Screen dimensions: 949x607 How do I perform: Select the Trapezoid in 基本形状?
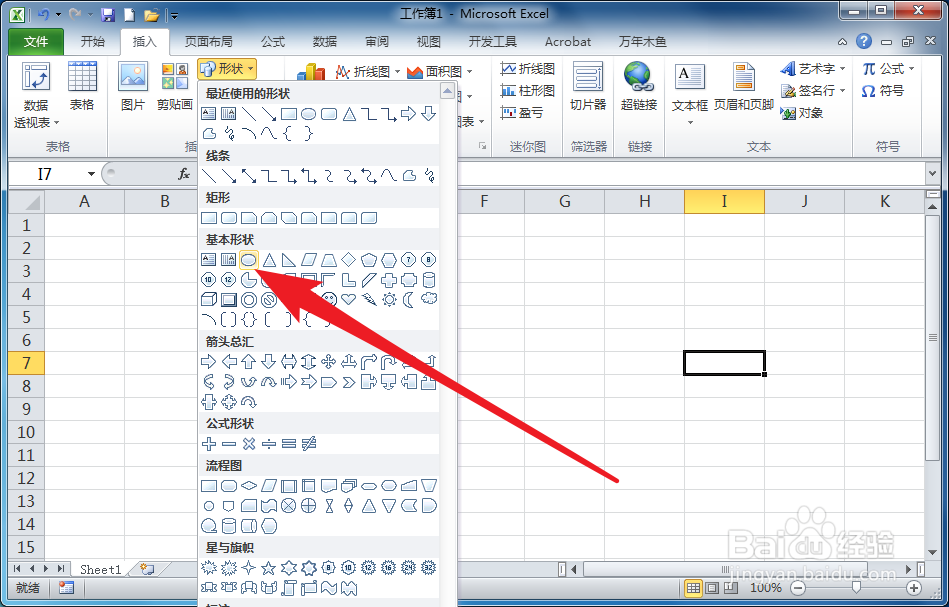[x=329, y=260]
